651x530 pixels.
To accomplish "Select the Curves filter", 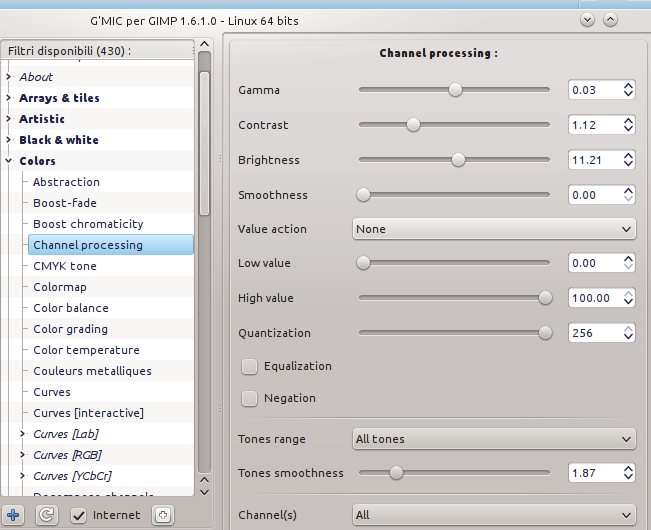I will pos(52,392).
